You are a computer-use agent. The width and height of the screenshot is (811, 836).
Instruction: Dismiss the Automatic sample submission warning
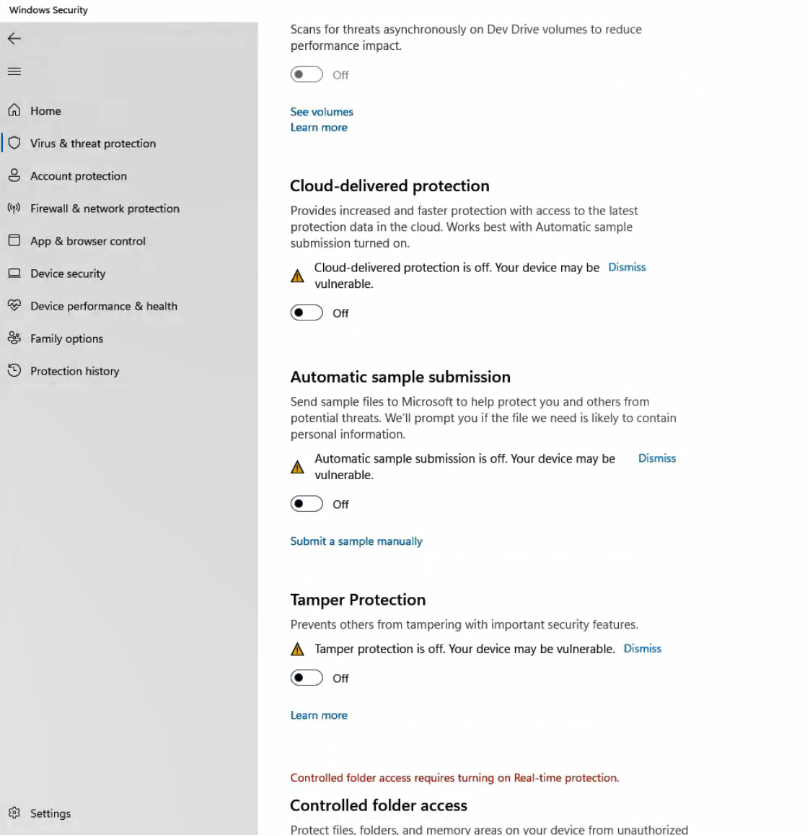point(657,458)
